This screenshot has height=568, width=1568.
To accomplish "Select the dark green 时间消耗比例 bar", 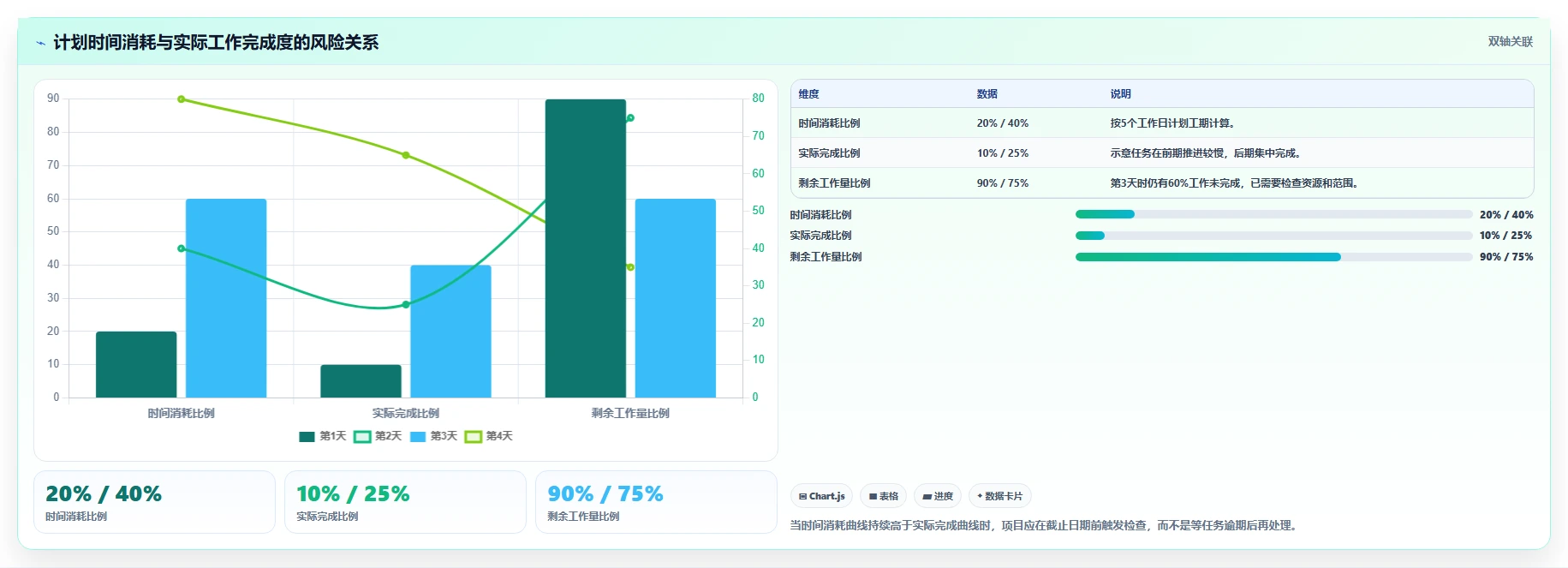I will [136, 364].
